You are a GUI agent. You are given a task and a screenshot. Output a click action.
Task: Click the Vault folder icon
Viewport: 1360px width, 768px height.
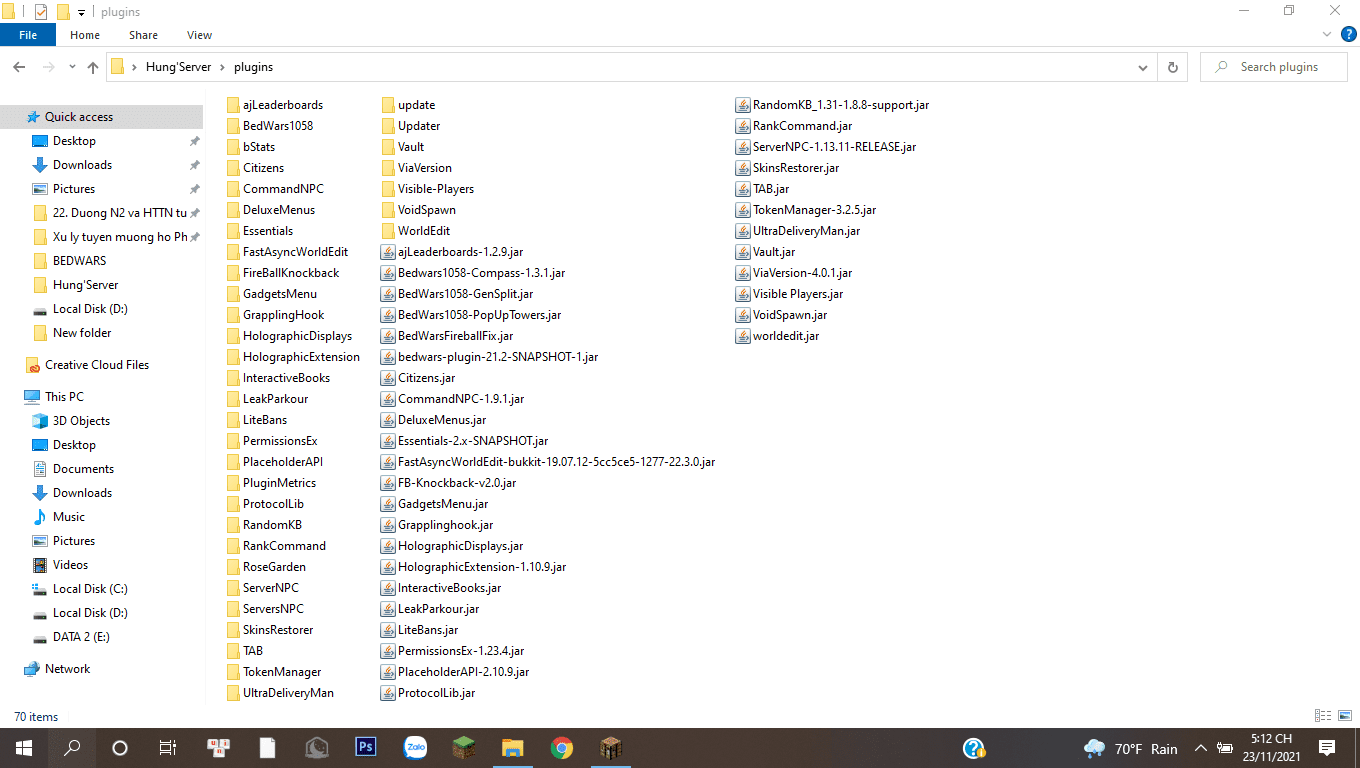coord(388,147)
